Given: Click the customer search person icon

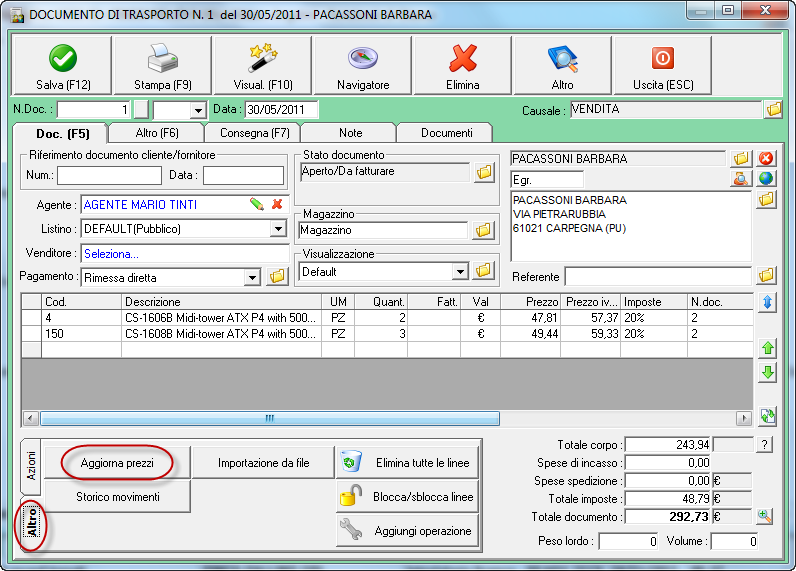Looking at the screenshot, I should 740,180.
